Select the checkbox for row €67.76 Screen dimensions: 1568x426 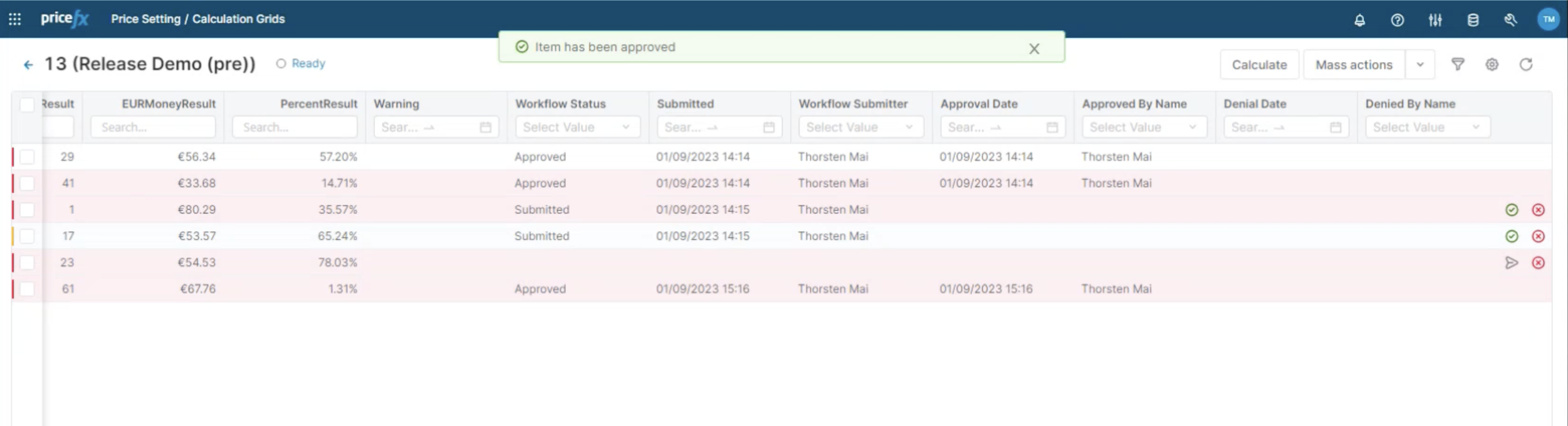[x=27, y=289]
